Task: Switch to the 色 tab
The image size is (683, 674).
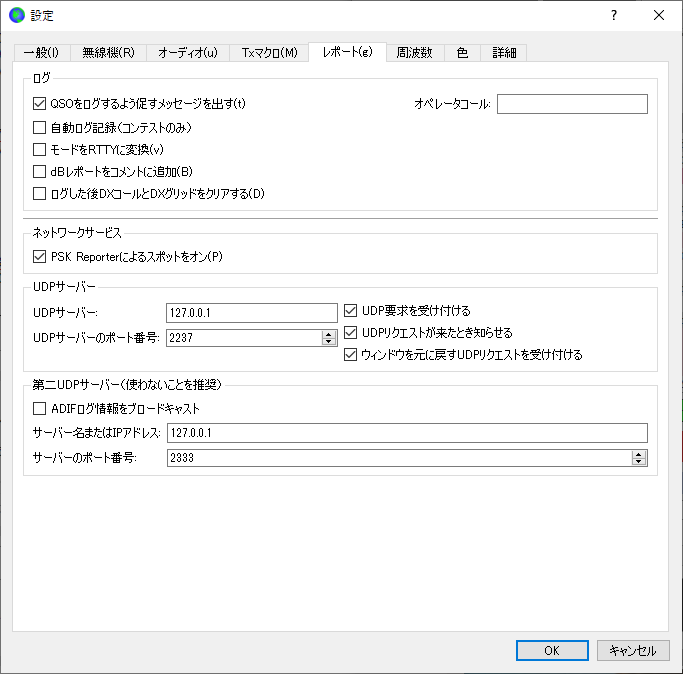Action: [462, 53]
